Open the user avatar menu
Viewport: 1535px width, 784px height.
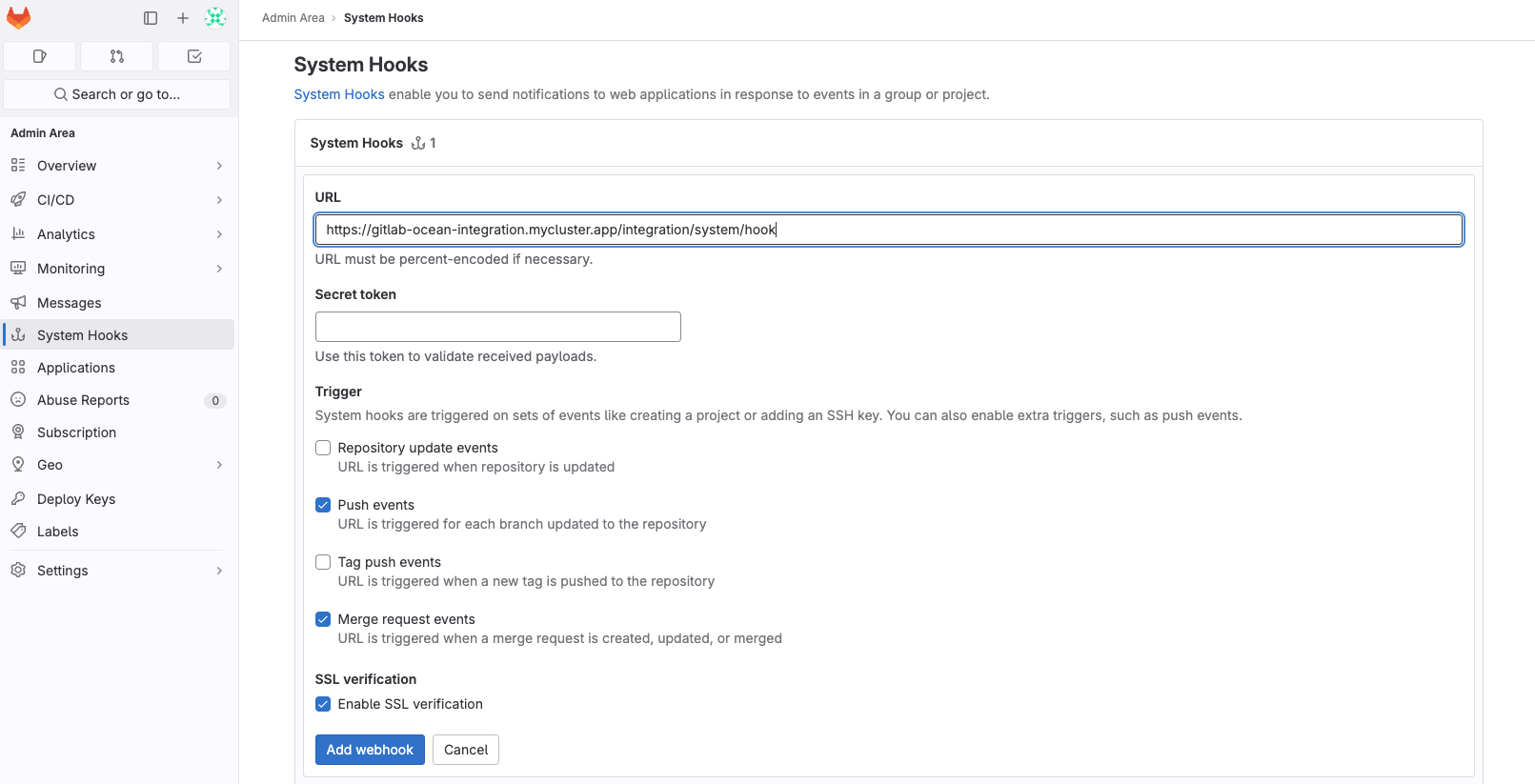pos(215,18)
